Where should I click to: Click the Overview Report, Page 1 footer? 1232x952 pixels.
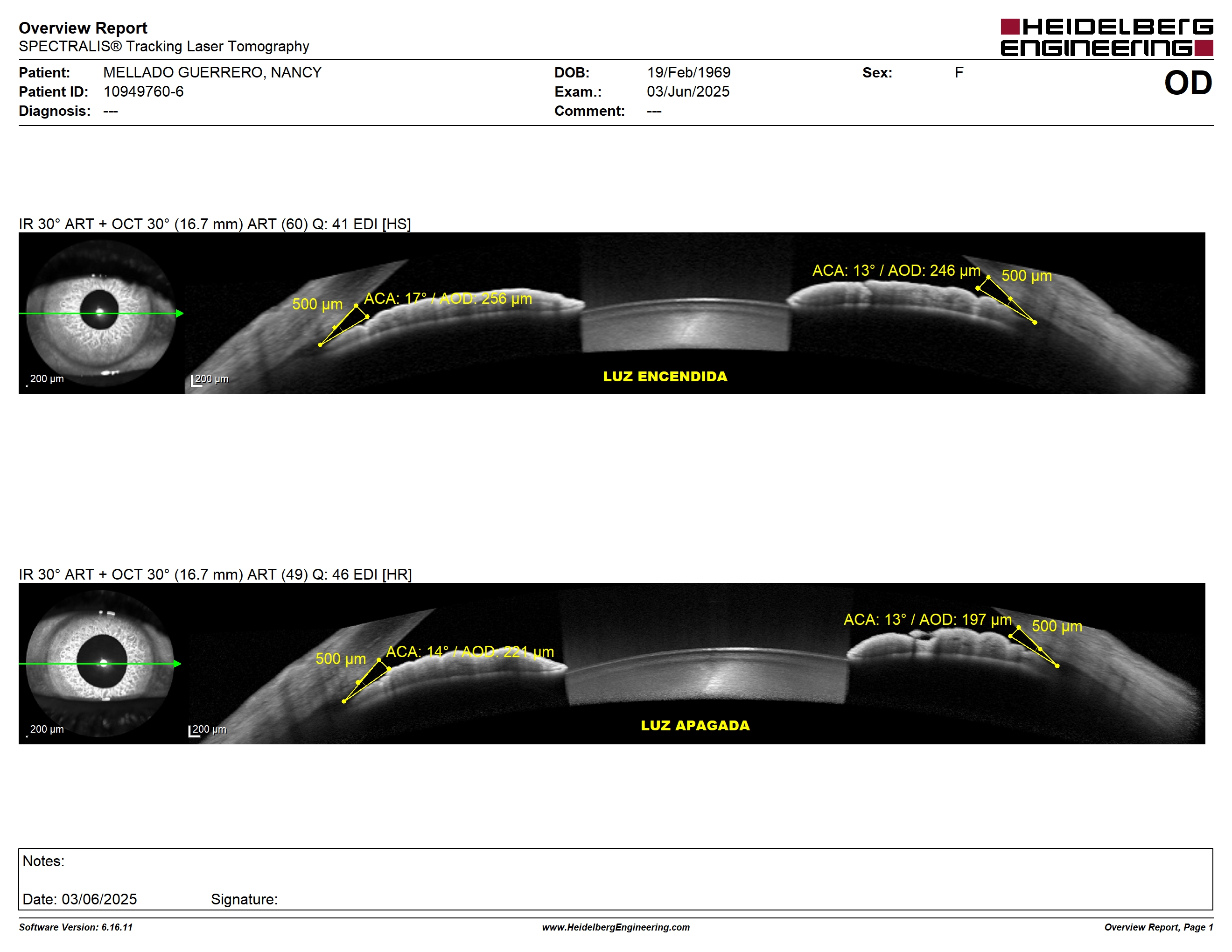(x=1159, y=927)
